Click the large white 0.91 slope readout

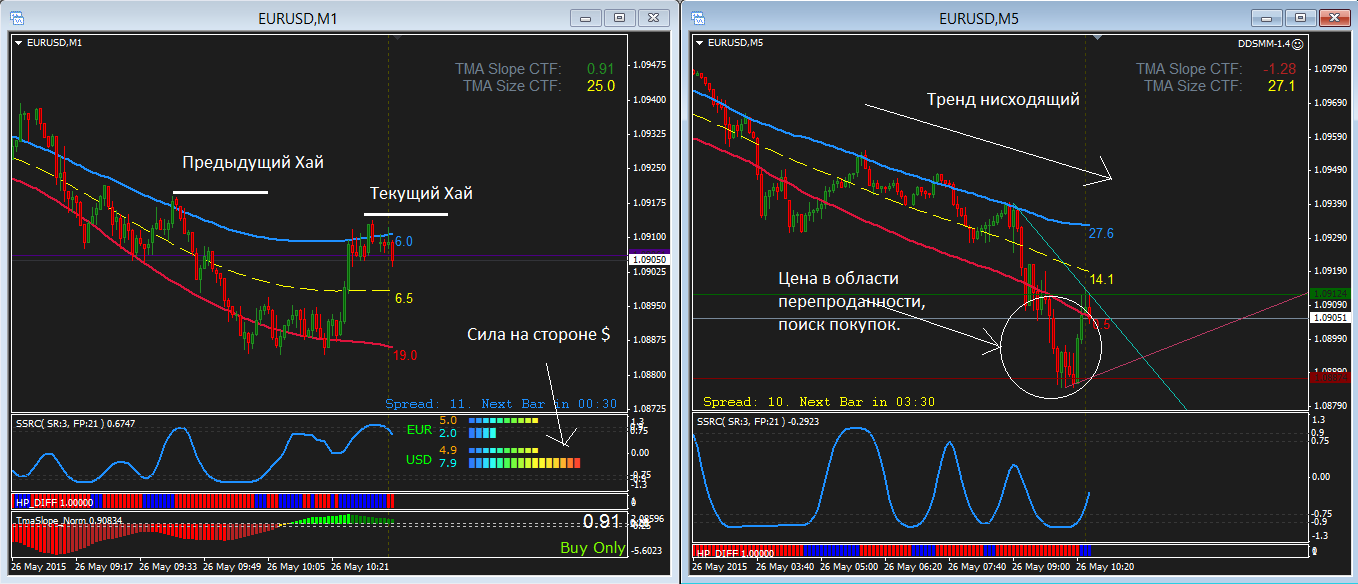[603, 522]
